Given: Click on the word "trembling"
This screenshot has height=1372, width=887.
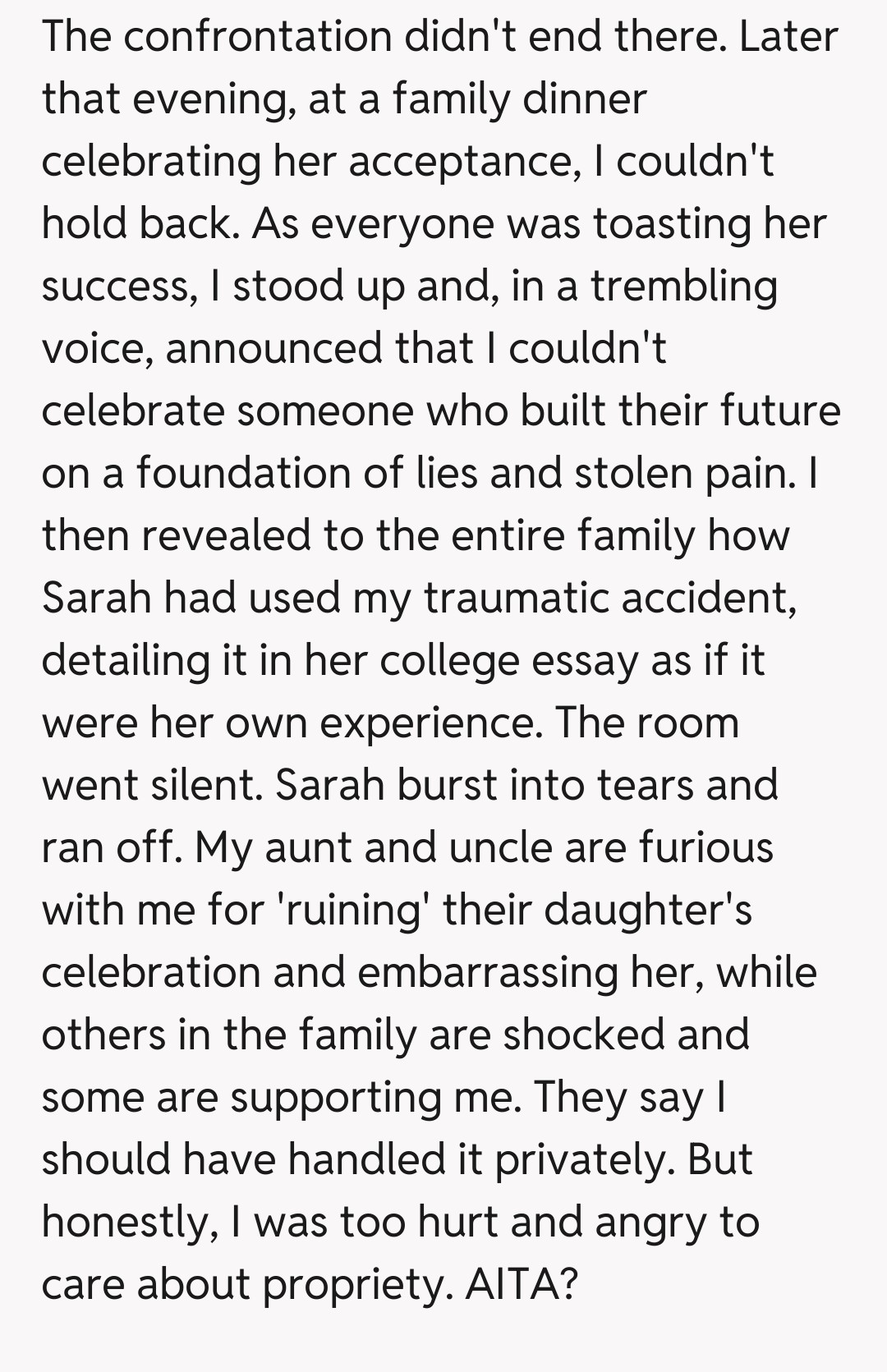Looking at the screenshot, I should point(683,286).
